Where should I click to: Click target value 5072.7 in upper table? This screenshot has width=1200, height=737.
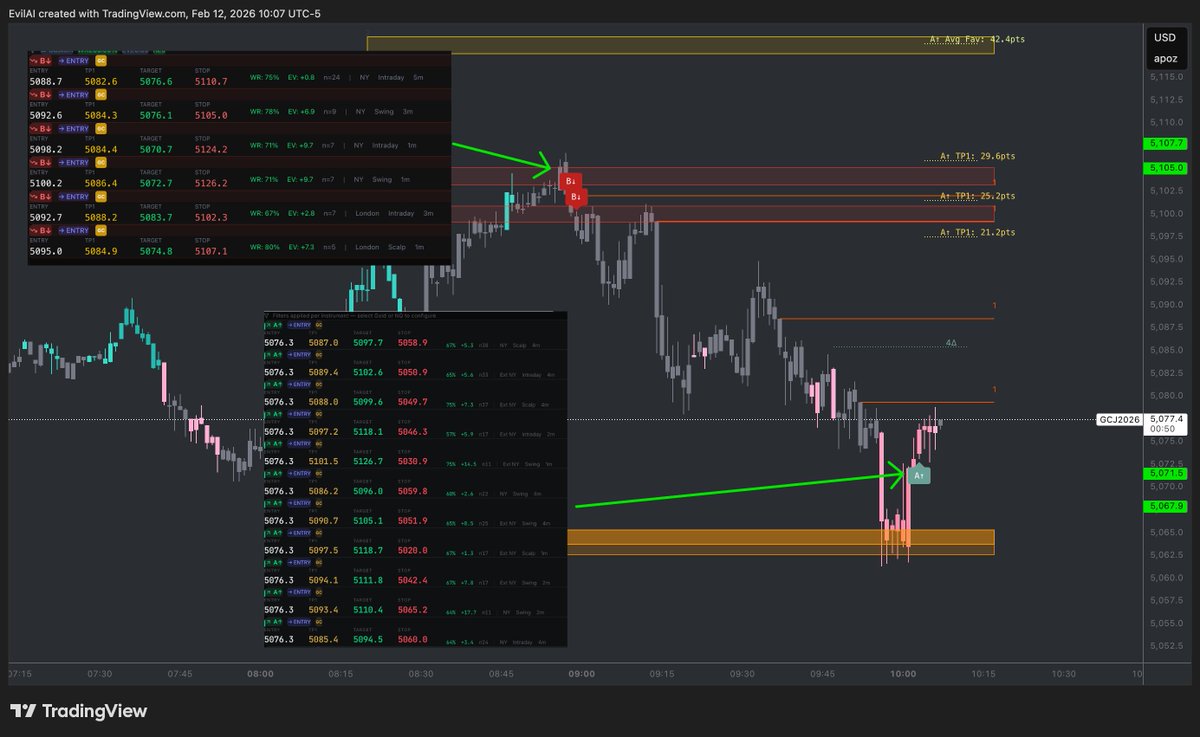click(x=156, y=183)
